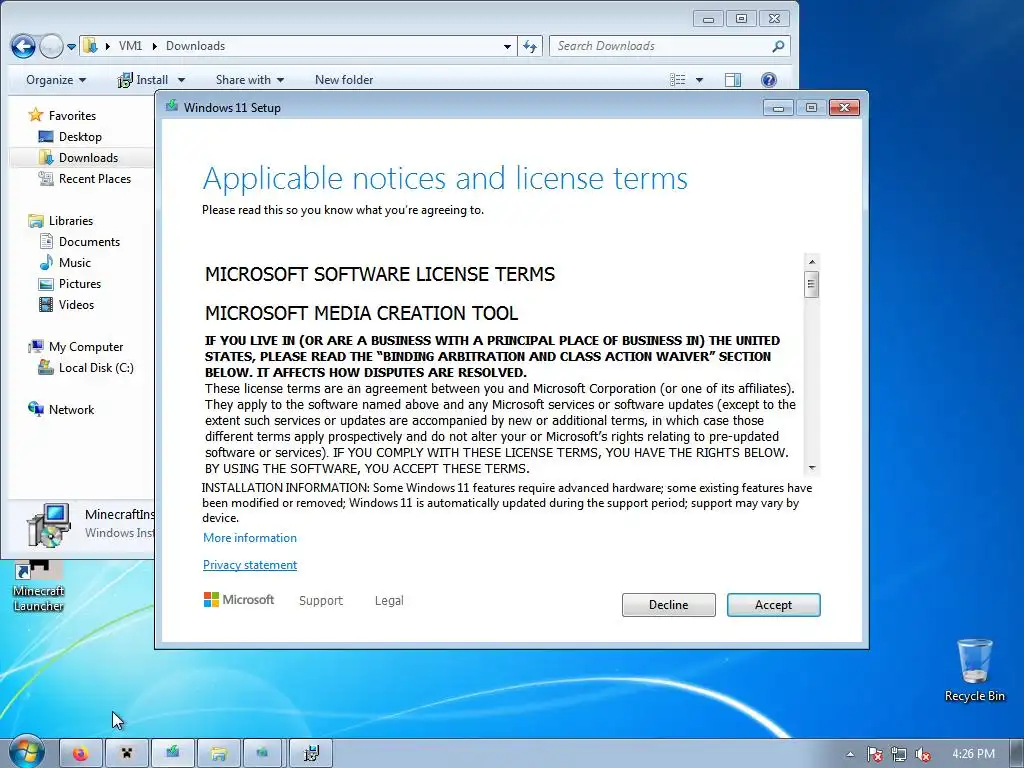
Task: Open the More information link
Action: point(249,537)
